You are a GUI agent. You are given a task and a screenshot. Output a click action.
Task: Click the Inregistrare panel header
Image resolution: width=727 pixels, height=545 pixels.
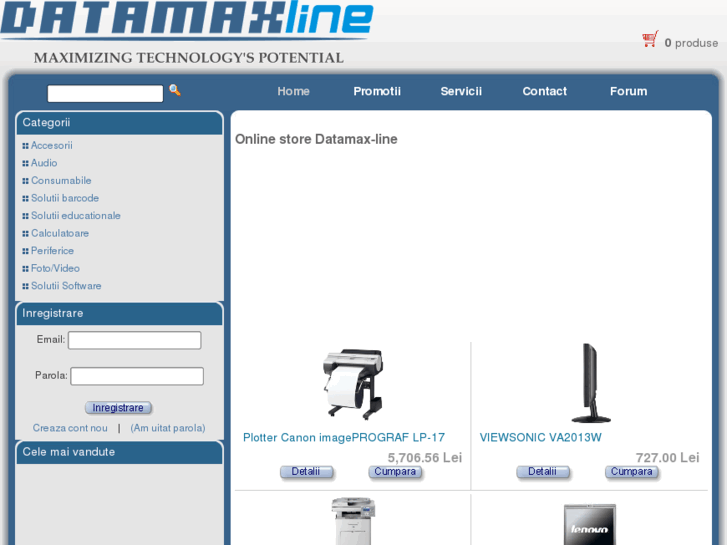click(x=120, y=314)
